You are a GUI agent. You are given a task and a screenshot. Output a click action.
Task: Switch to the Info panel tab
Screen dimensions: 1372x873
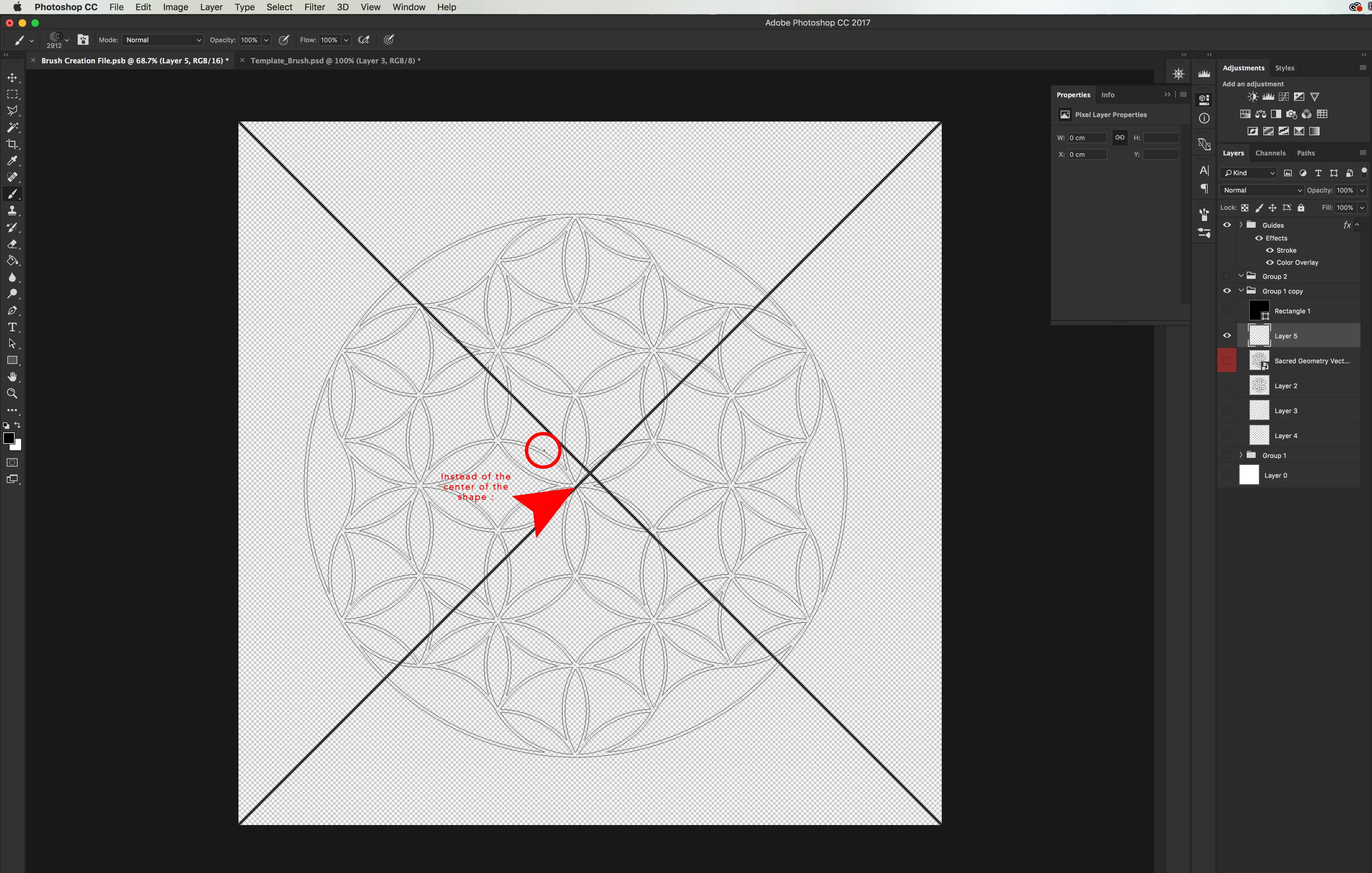click(1108, 95)
